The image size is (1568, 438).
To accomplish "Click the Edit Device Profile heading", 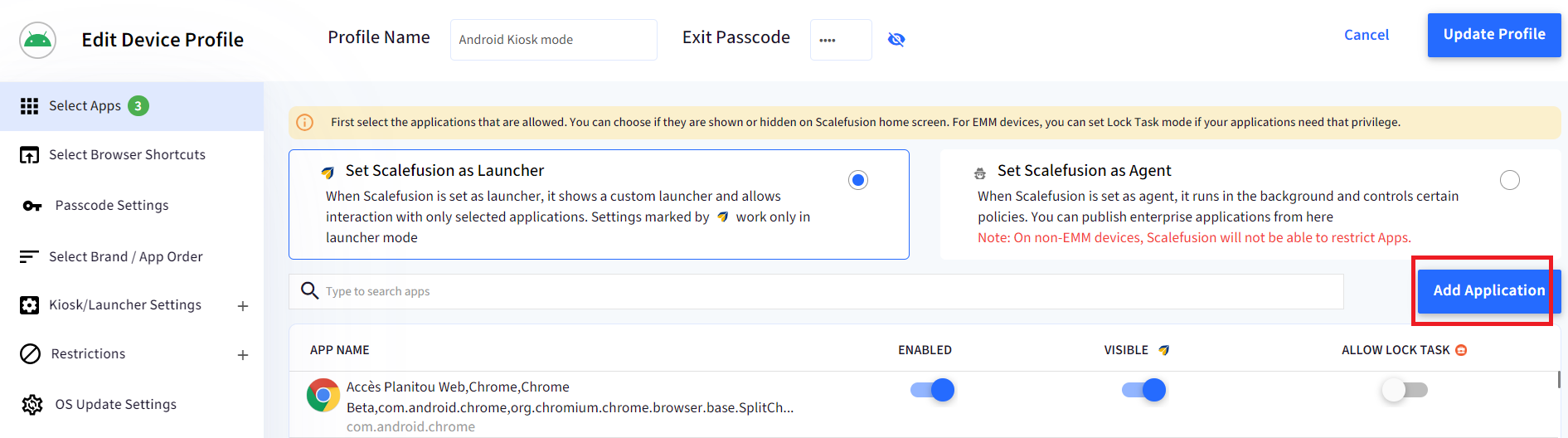I will tap(163, 40).
